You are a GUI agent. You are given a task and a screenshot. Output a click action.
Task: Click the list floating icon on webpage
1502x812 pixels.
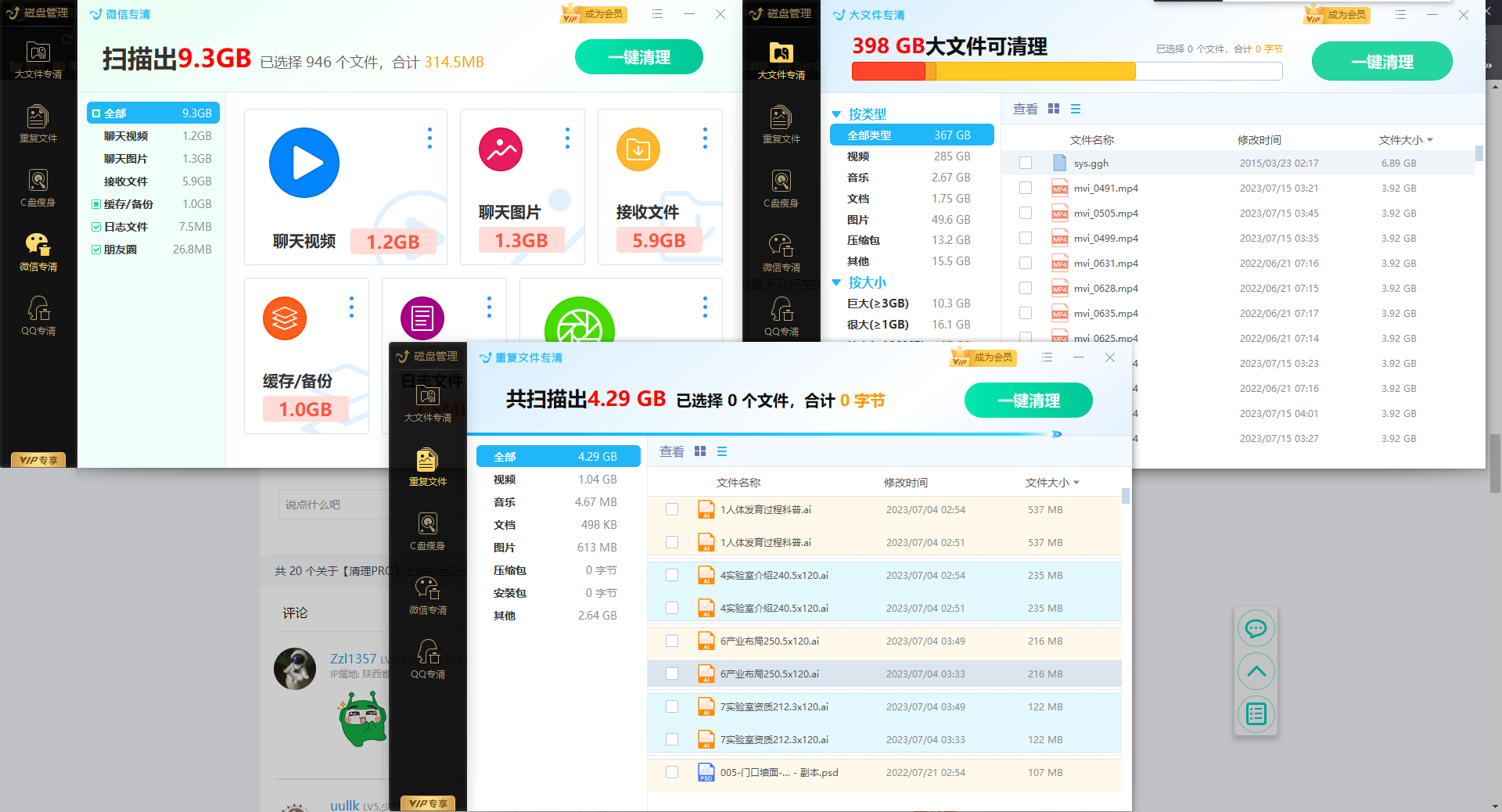pos(1256,714)
